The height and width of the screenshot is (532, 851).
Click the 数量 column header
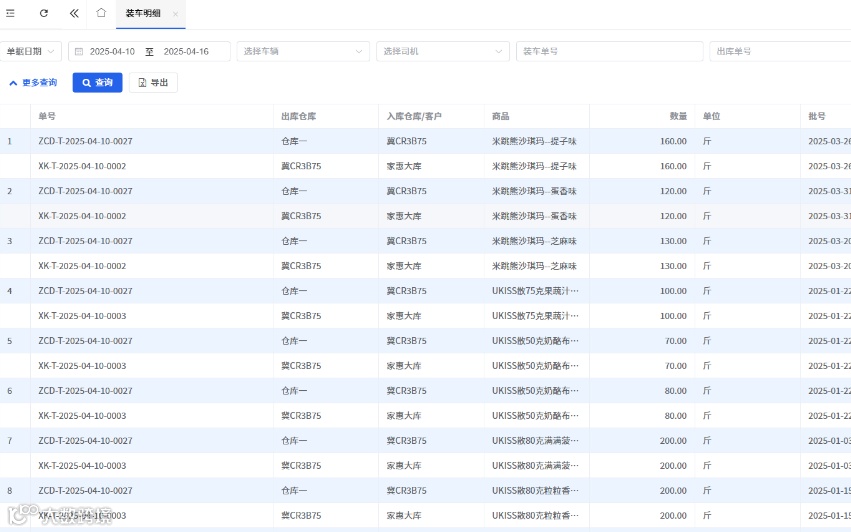[x=678, y=116]
